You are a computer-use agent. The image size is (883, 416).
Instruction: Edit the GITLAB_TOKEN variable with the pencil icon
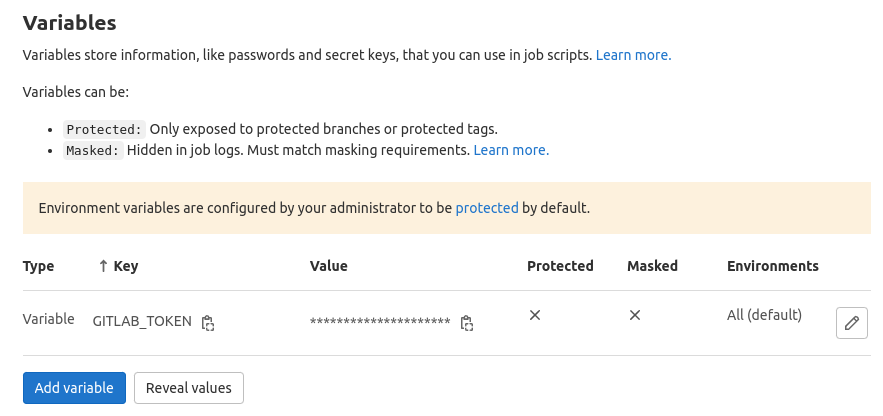point(851,323)
